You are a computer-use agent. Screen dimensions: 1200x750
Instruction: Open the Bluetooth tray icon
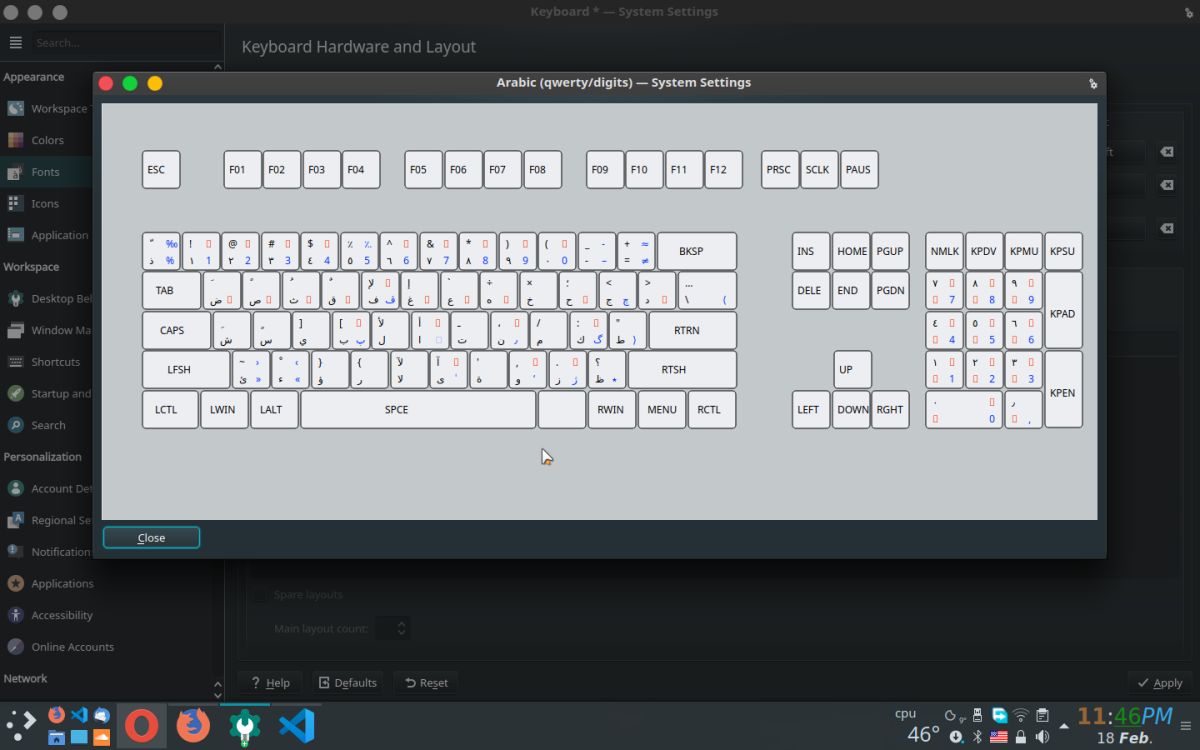click(978, 737)
